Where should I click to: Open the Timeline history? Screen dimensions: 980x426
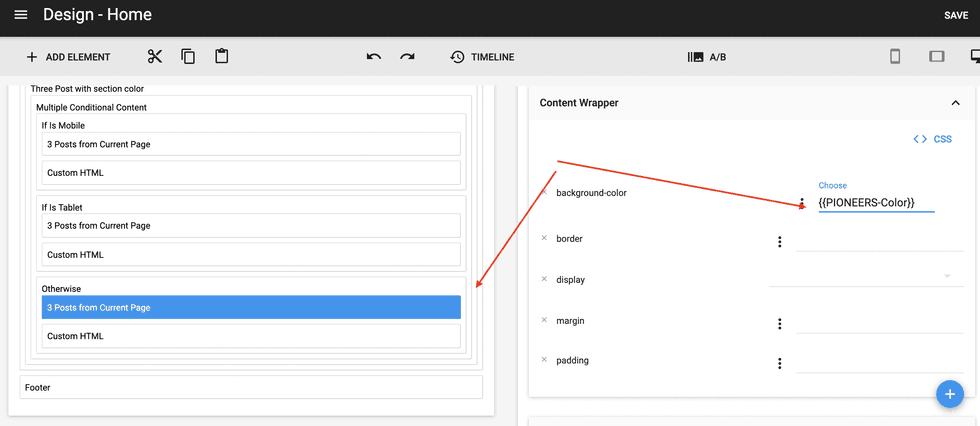(x=482, y=57)
